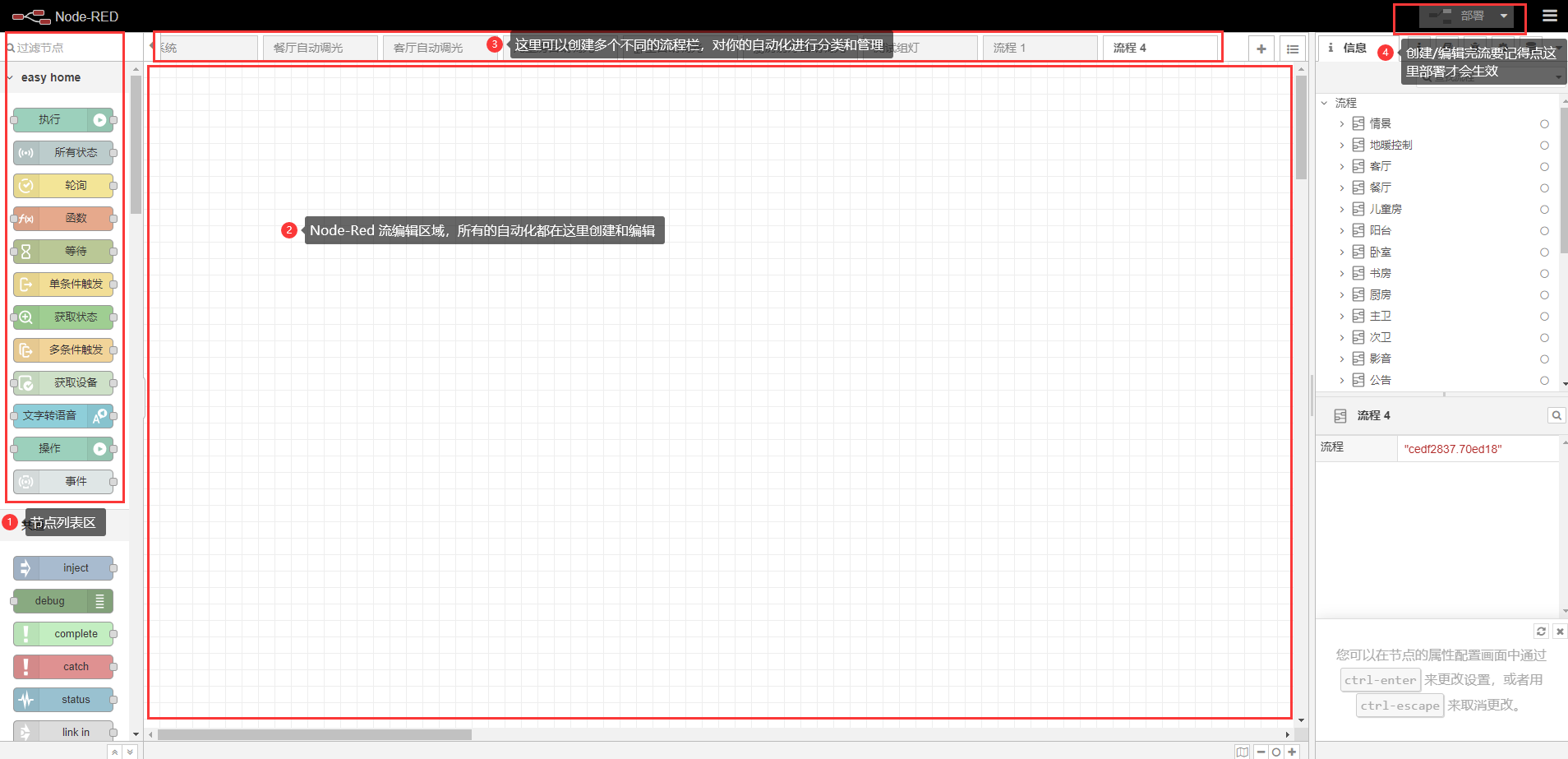Open the deploy options dropdown arrow
1568x759 pixels.
tap(1504, 16)
